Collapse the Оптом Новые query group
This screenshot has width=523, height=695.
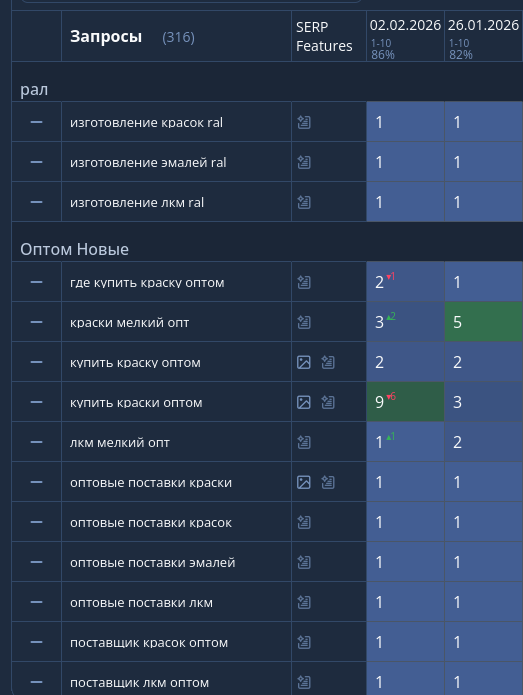tap(74, 249)
